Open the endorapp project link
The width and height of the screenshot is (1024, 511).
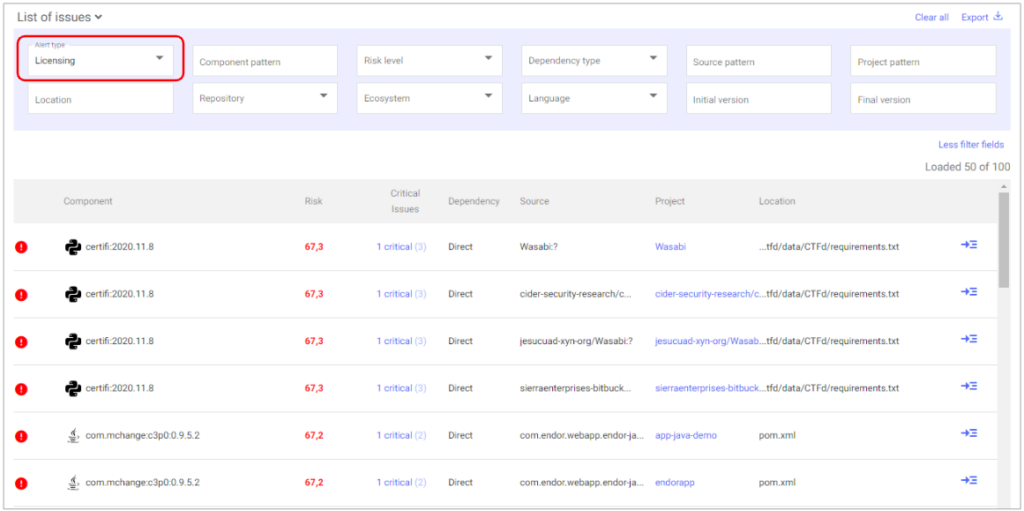click(x=675, y=482)
